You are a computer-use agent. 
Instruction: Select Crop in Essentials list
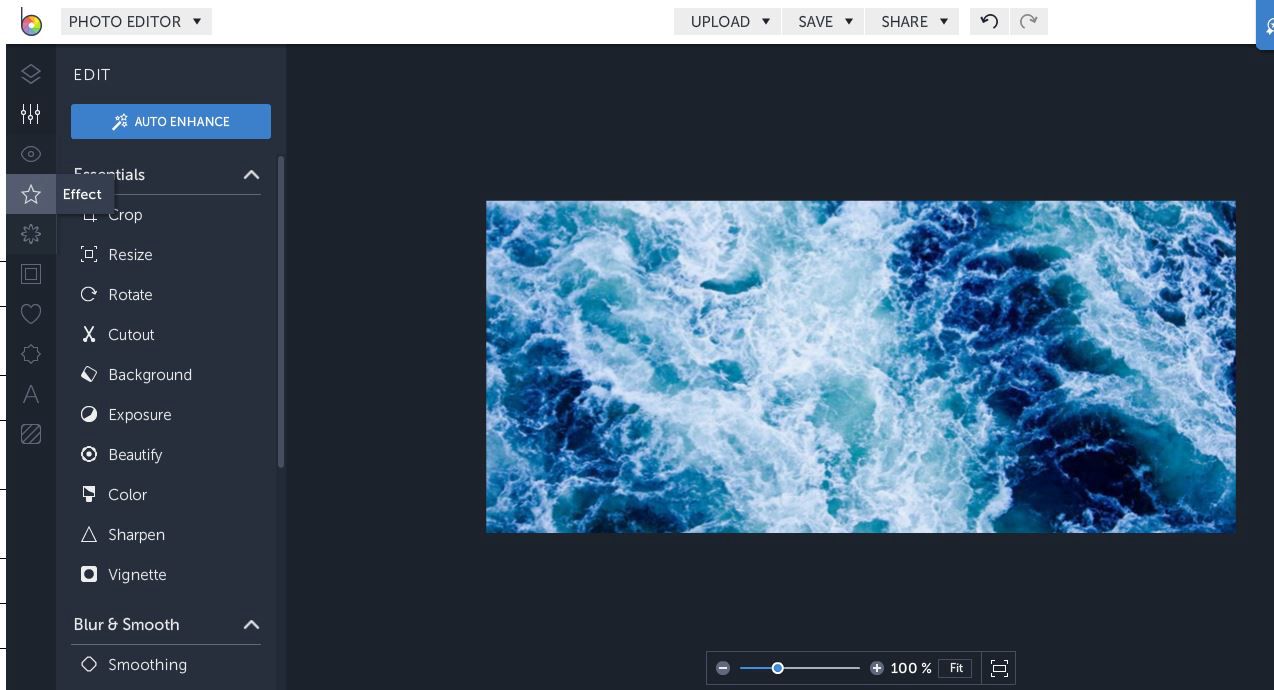125,214
